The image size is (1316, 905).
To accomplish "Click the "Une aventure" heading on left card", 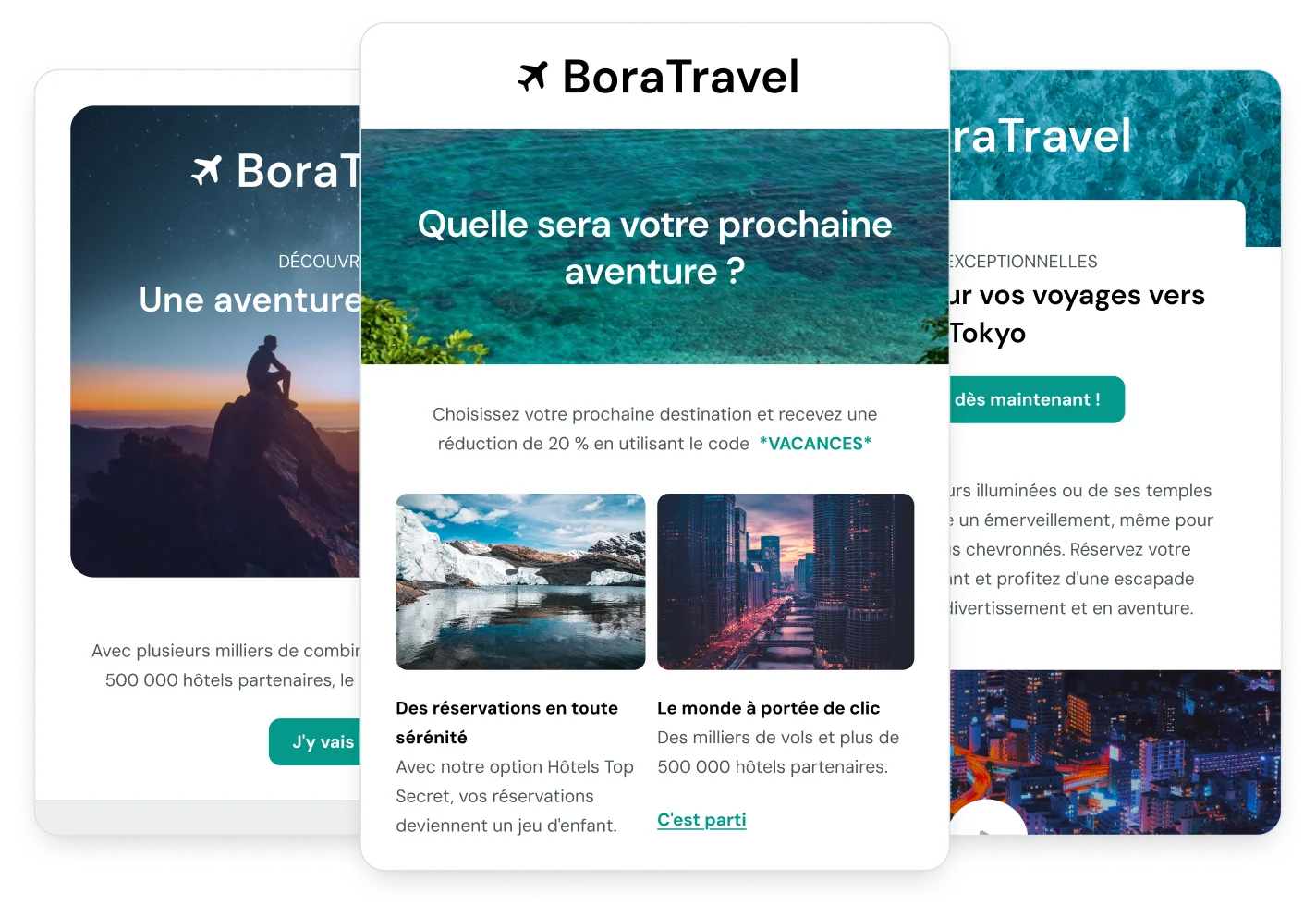I will coord(250,300).
